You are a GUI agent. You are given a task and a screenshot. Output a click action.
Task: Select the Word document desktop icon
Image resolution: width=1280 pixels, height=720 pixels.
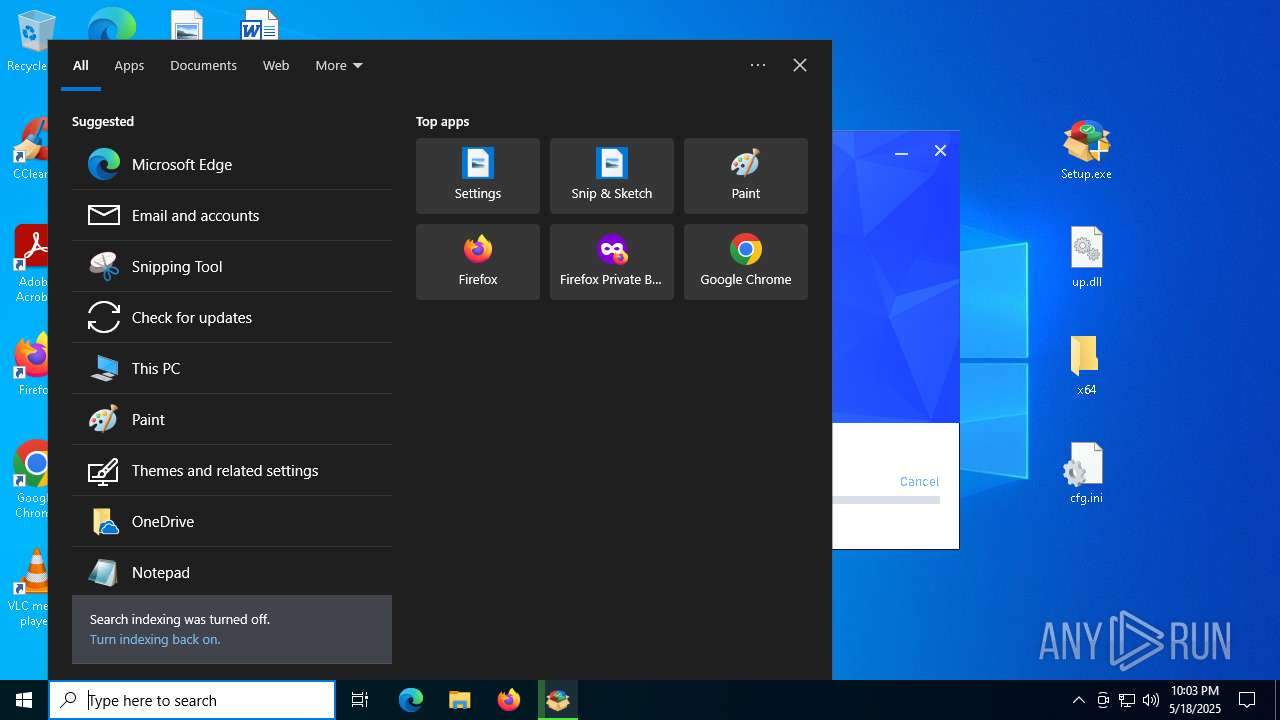(x=260, y=25)
